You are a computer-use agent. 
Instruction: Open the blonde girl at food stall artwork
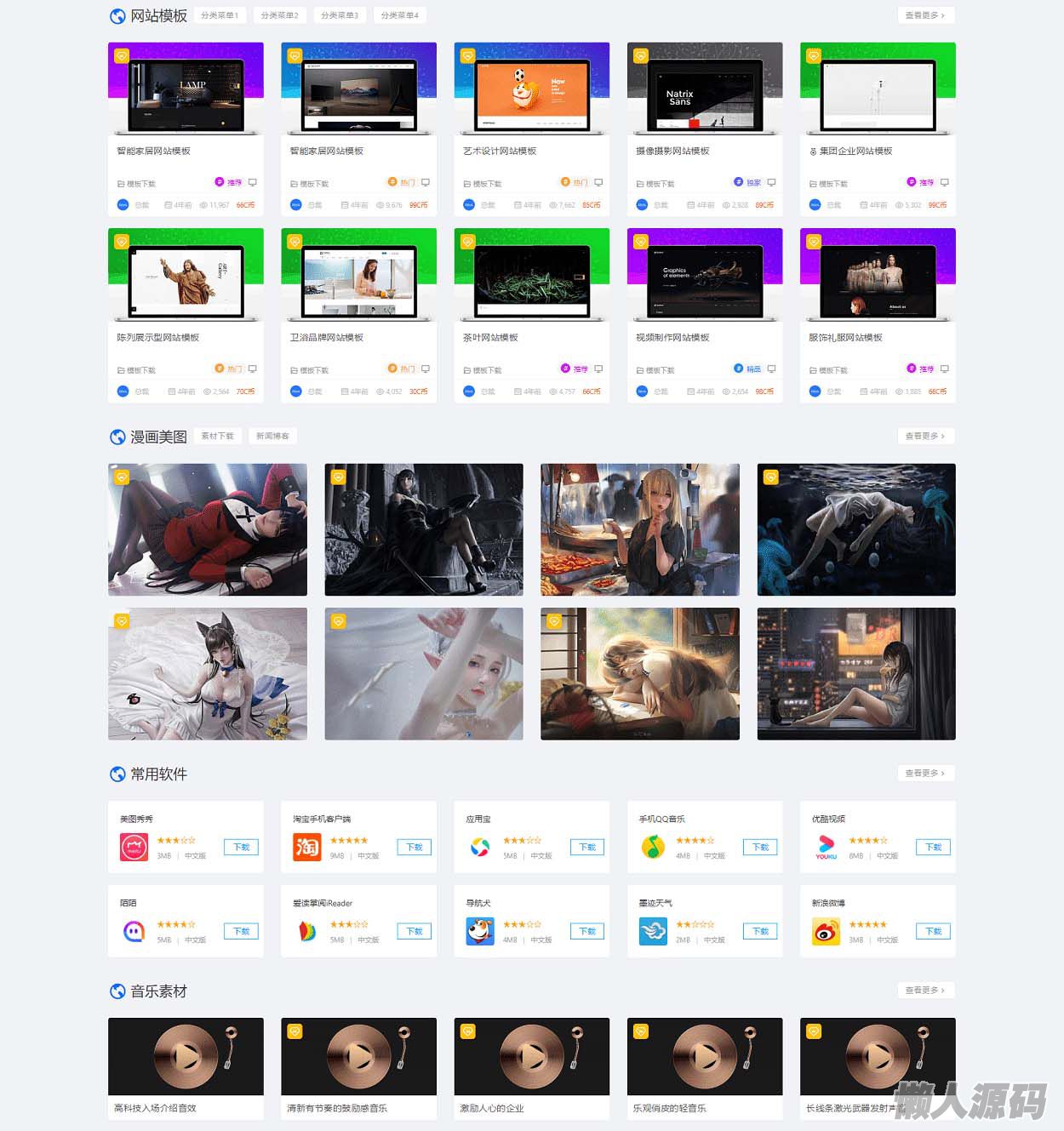click(640, 529)
